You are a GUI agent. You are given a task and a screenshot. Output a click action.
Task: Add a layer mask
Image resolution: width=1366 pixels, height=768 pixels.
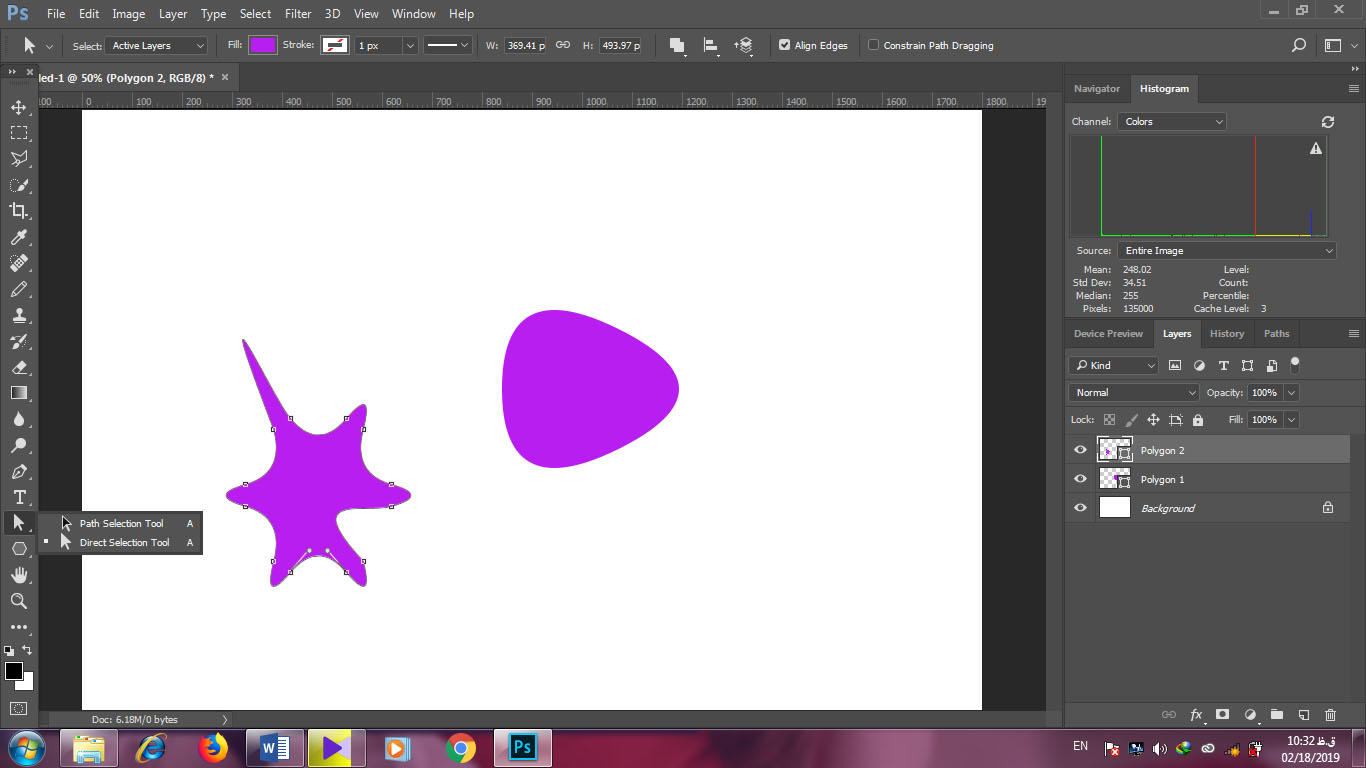pos(1222,715)
